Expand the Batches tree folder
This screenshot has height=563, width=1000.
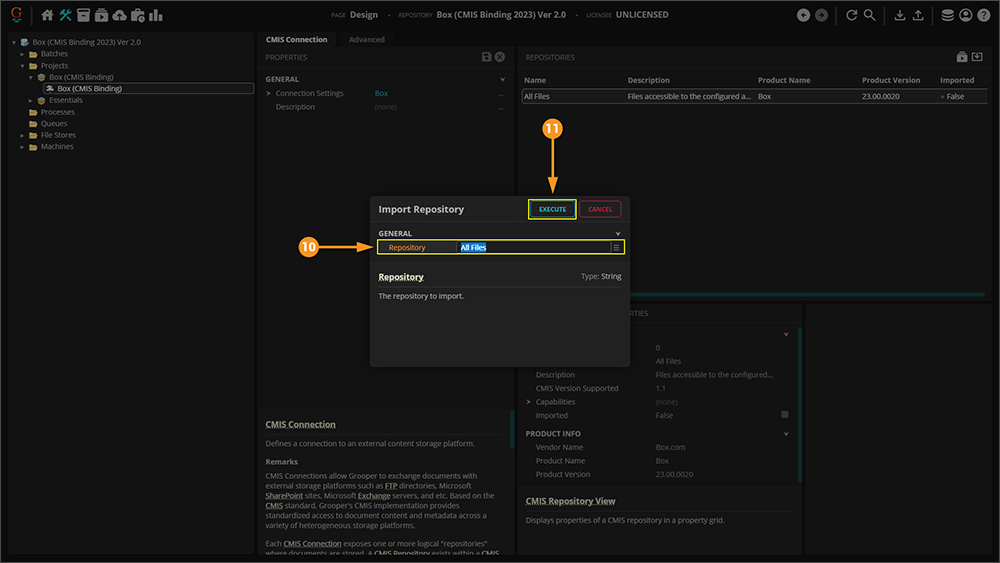point(22,54)
